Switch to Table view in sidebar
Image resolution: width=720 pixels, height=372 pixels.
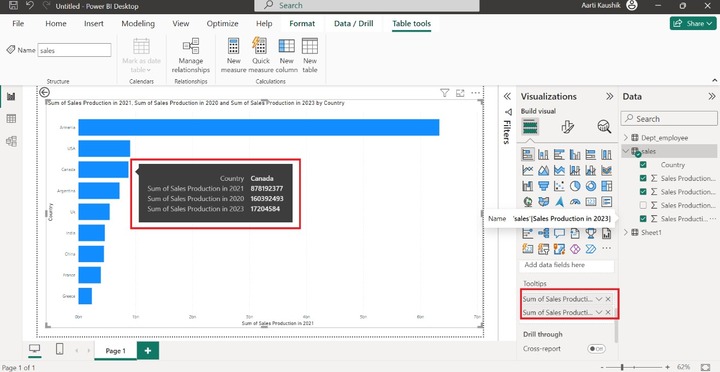11,119
